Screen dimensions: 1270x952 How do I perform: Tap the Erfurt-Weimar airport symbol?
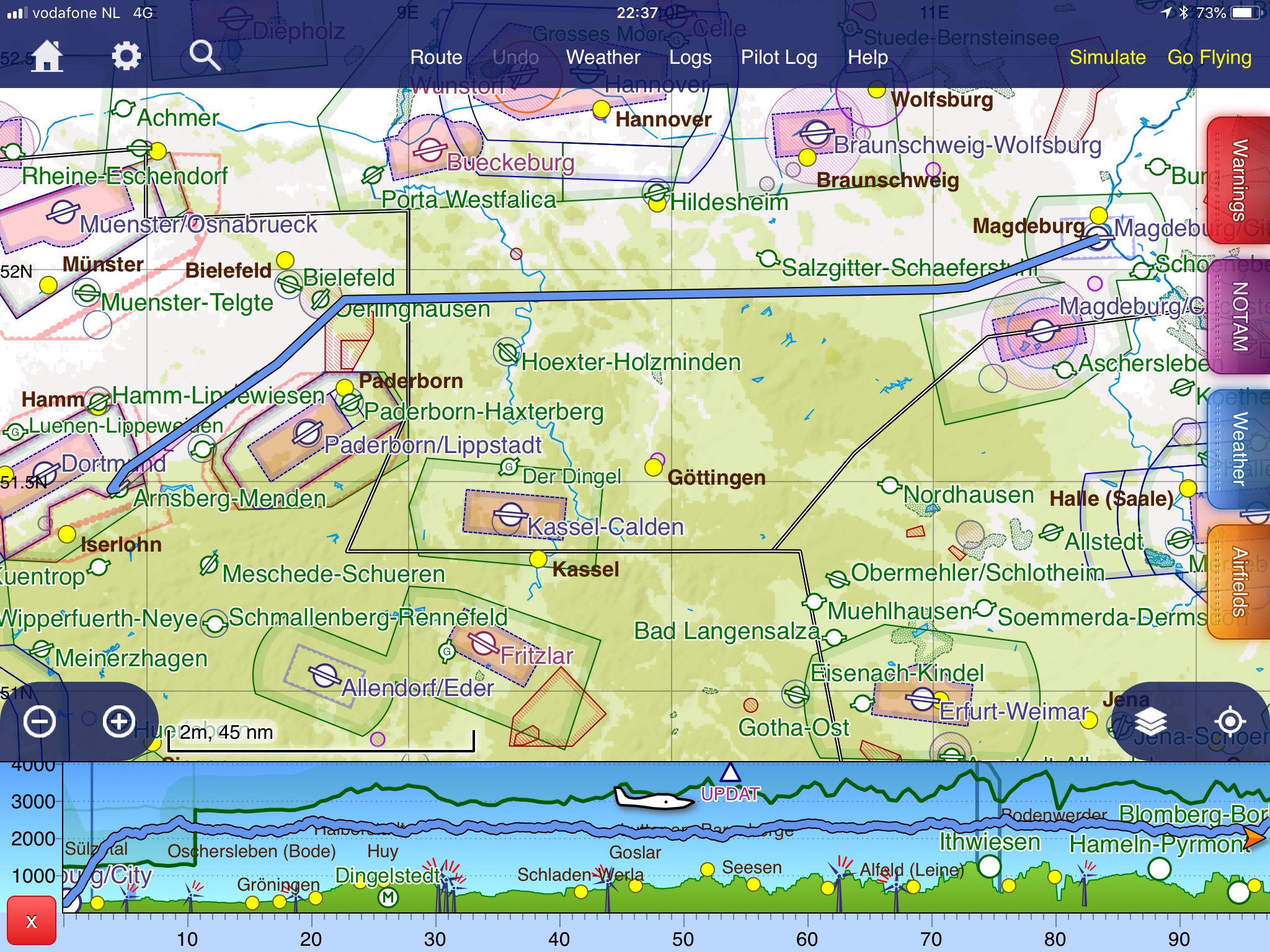922,699
